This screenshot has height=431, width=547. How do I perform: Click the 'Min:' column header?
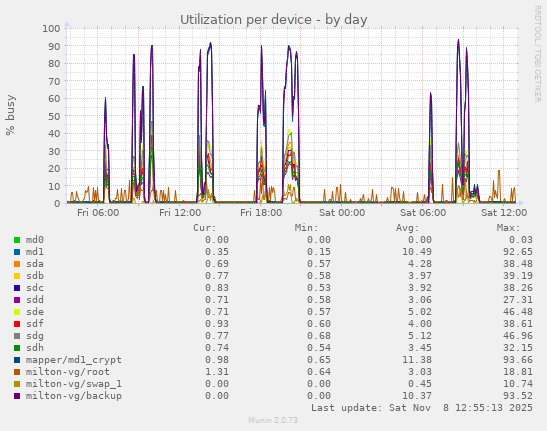[306, 228]
